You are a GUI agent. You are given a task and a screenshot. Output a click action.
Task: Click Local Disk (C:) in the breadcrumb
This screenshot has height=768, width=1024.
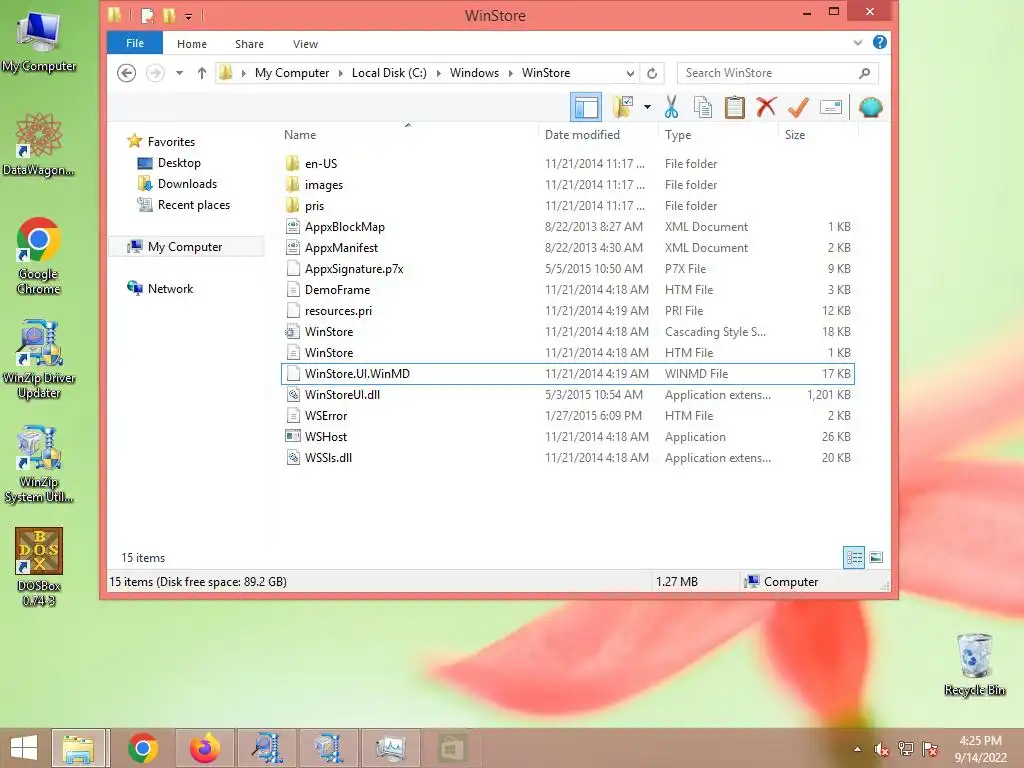(x=389, y=73)
